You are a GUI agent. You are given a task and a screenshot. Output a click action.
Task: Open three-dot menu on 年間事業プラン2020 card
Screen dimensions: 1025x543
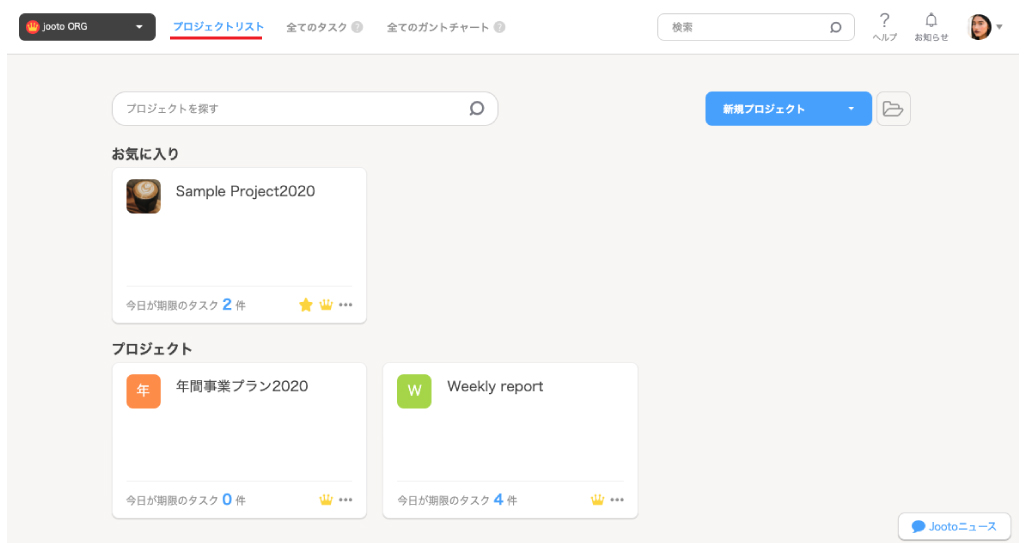[x=346, y=500]
